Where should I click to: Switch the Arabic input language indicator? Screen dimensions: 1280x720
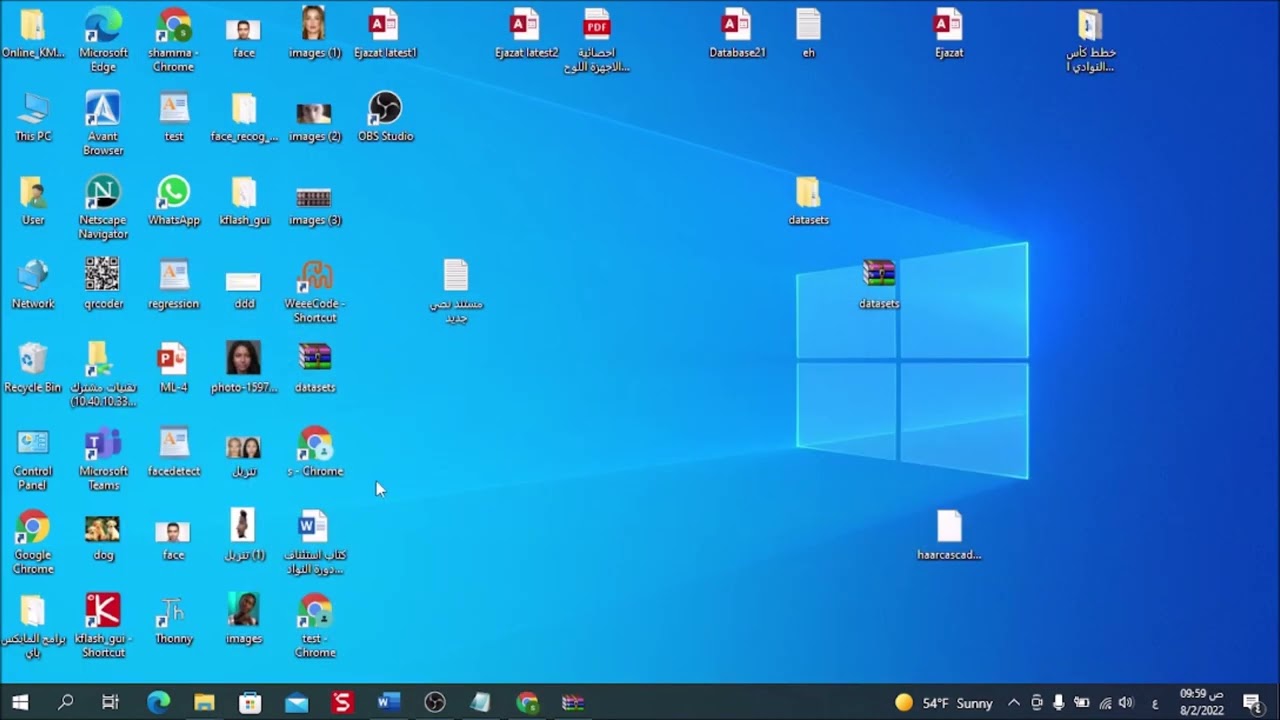tap(1156, 703)
